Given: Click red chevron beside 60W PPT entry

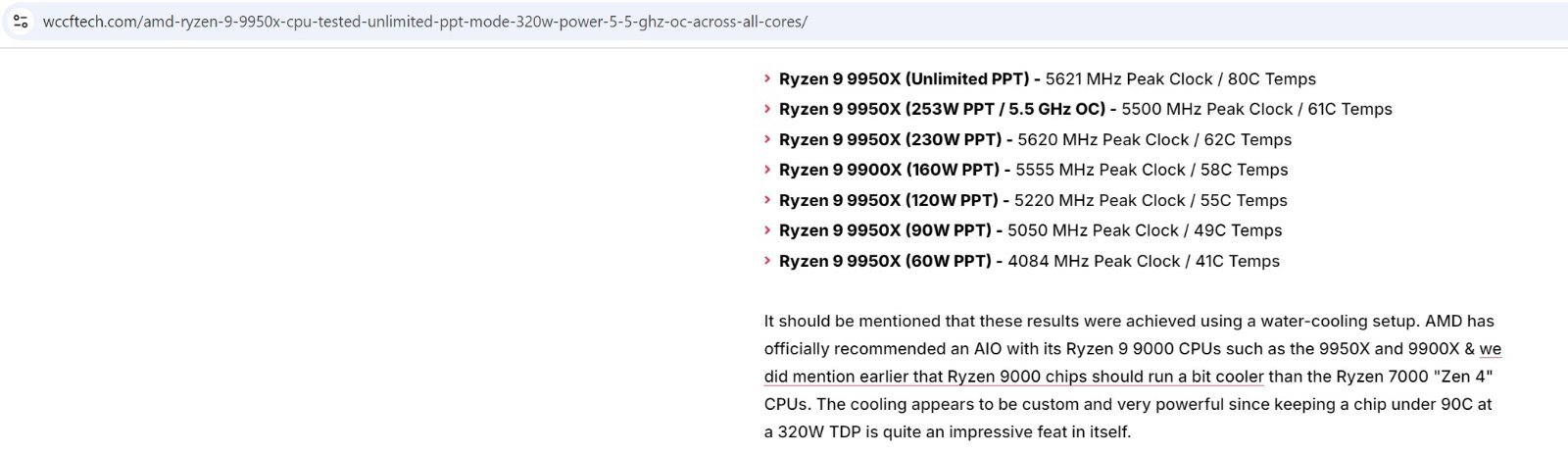Looking at the screenshot, I should coord(767,261).
